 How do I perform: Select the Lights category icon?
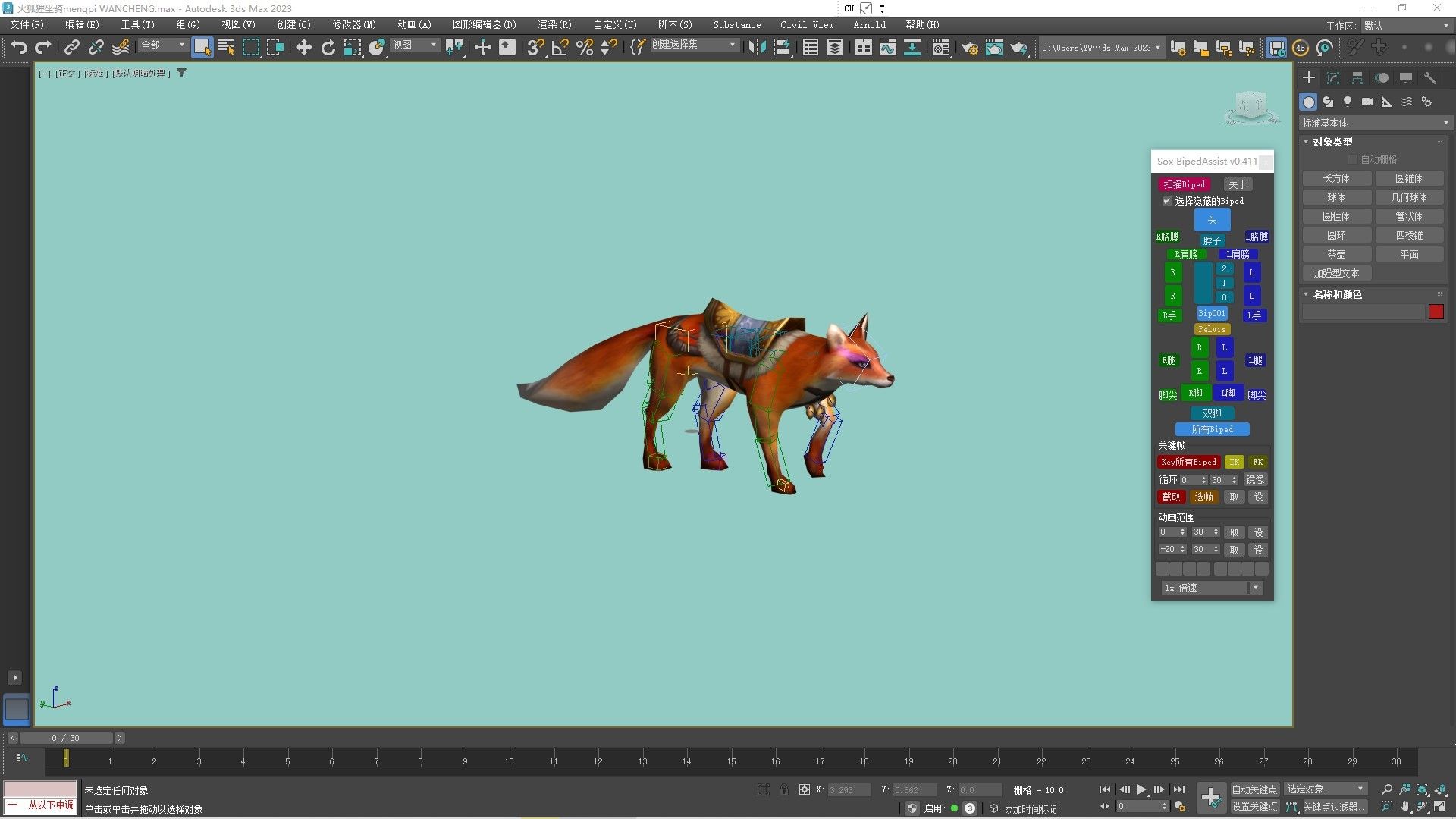[x=1348, y=102]
